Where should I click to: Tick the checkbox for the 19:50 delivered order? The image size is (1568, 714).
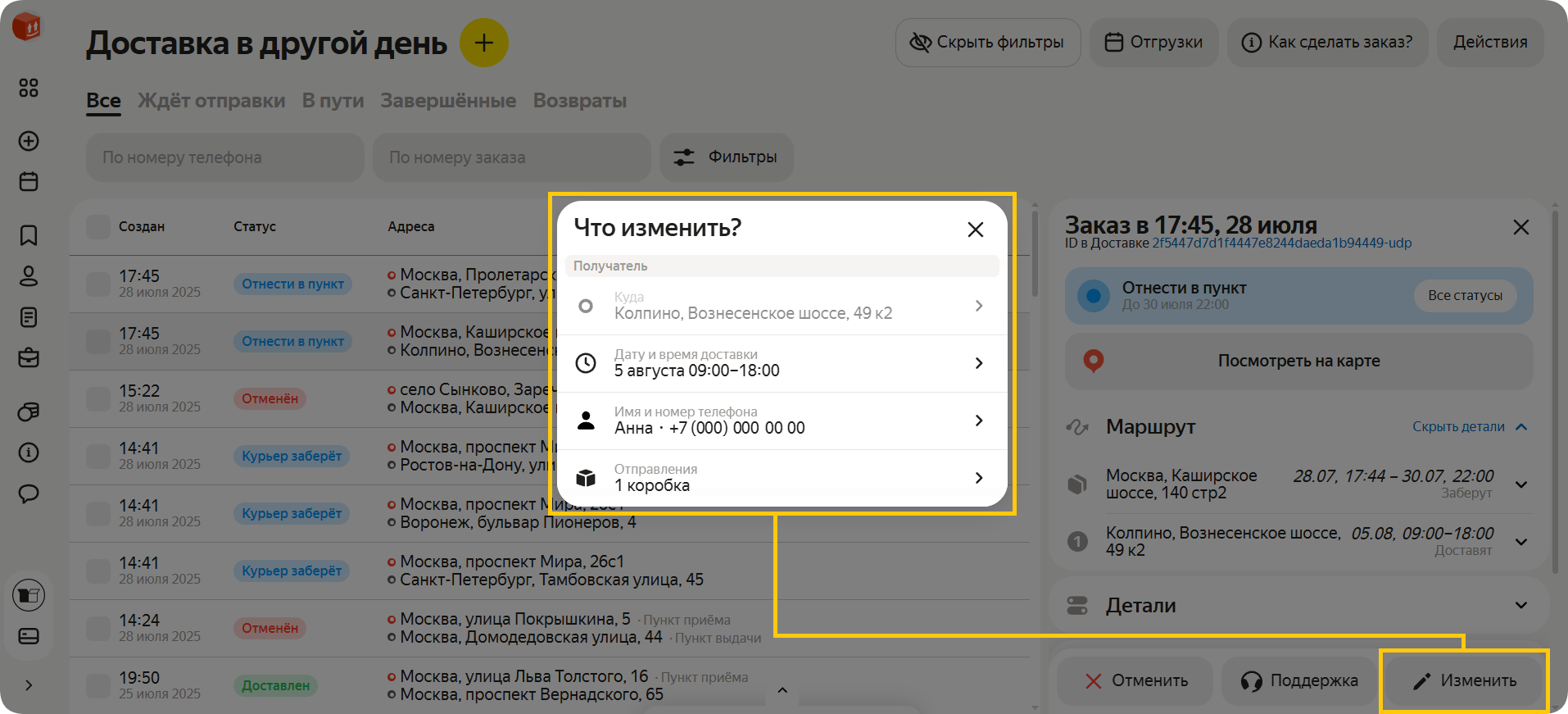point(98,686)
